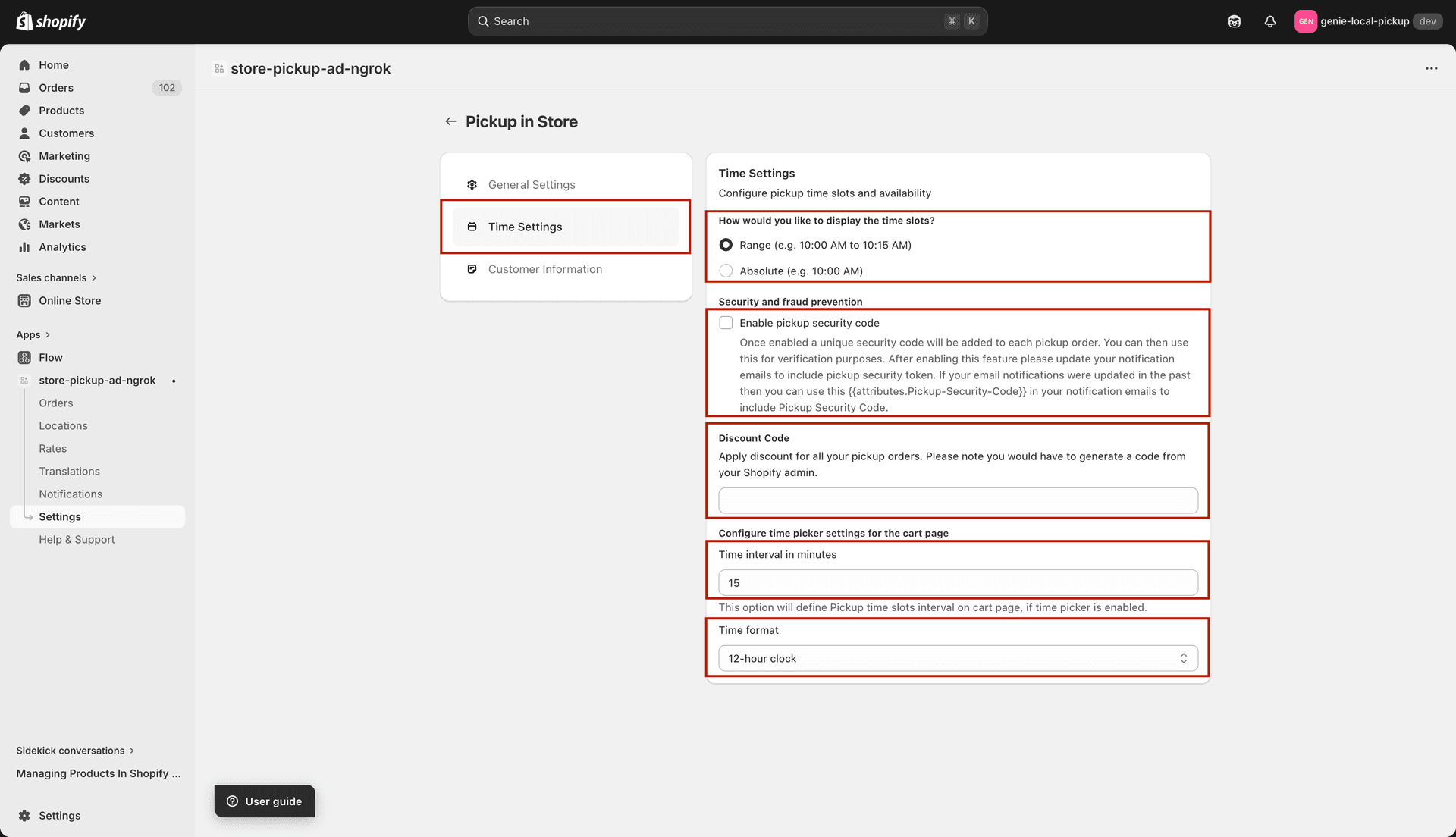Select the Home icon in the sidebar
Screen dimensions: 1456x837
coord(24,64)
